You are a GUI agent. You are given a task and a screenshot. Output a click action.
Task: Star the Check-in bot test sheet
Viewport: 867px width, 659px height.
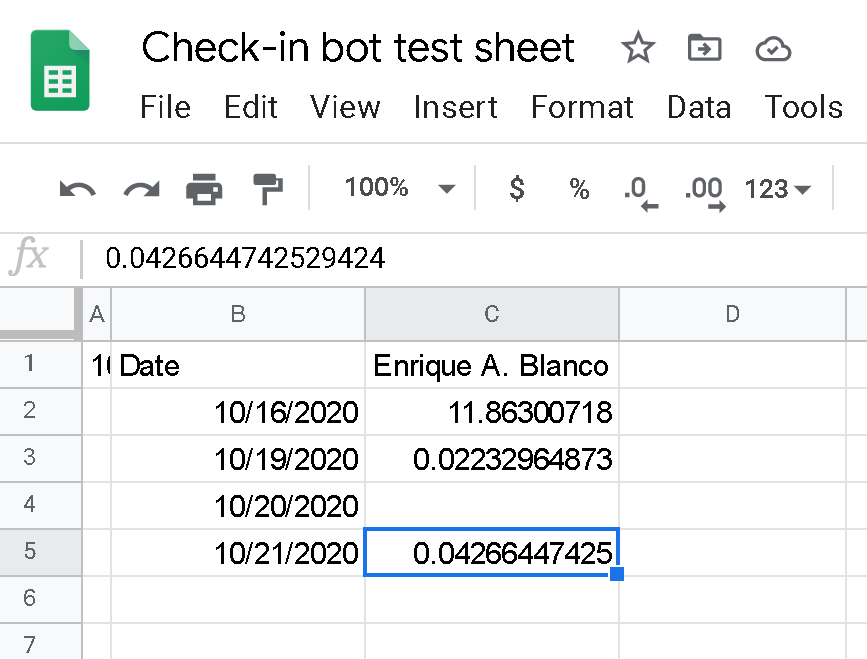tap(638, 48)
